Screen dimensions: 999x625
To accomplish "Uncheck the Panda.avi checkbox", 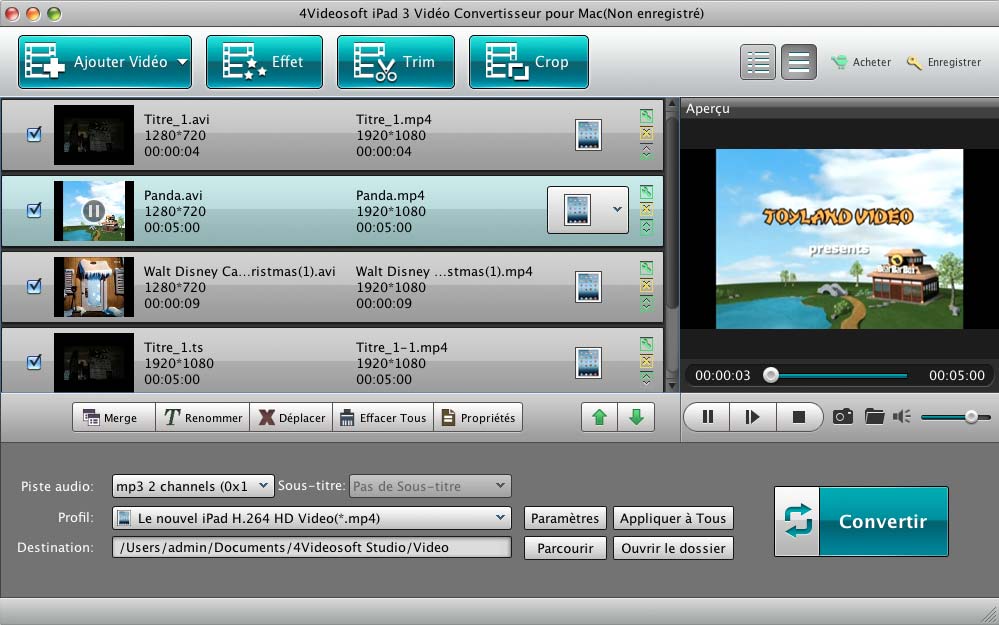I will pos(34,210).
